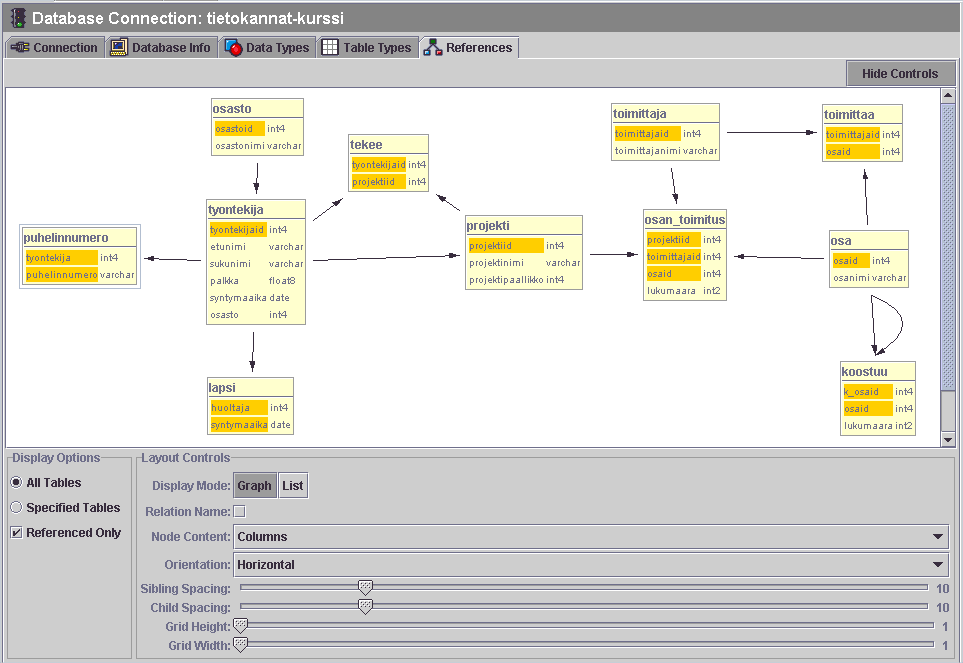Select the tekee table node title
963x663 pixels.
[366, 145]
